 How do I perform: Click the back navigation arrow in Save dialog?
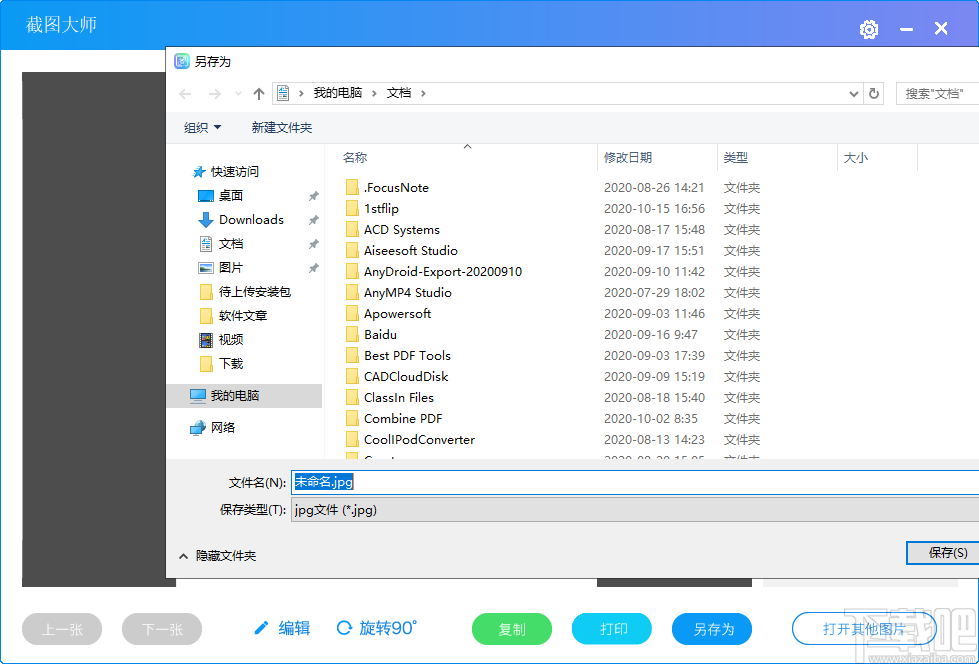coord(184,93)
